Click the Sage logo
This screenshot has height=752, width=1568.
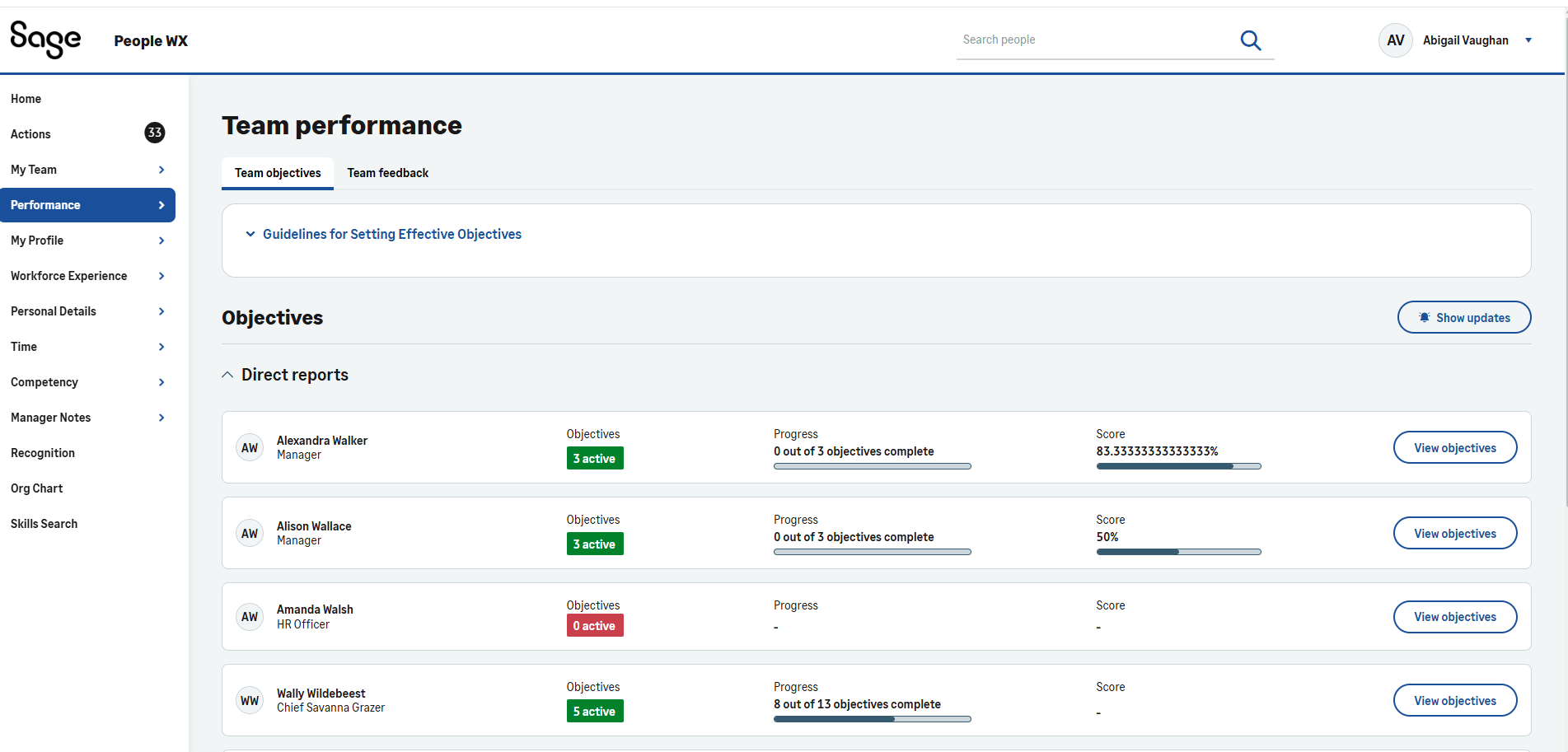click(45, 40)
